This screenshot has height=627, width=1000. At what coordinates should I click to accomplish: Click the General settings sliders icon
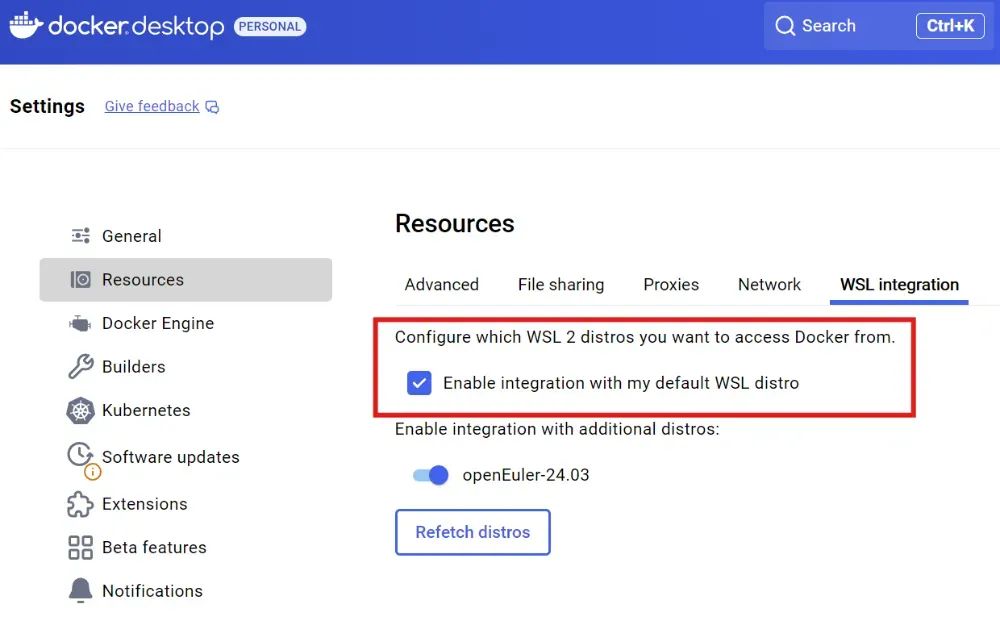pyautogui.click(x=81, y=236)
